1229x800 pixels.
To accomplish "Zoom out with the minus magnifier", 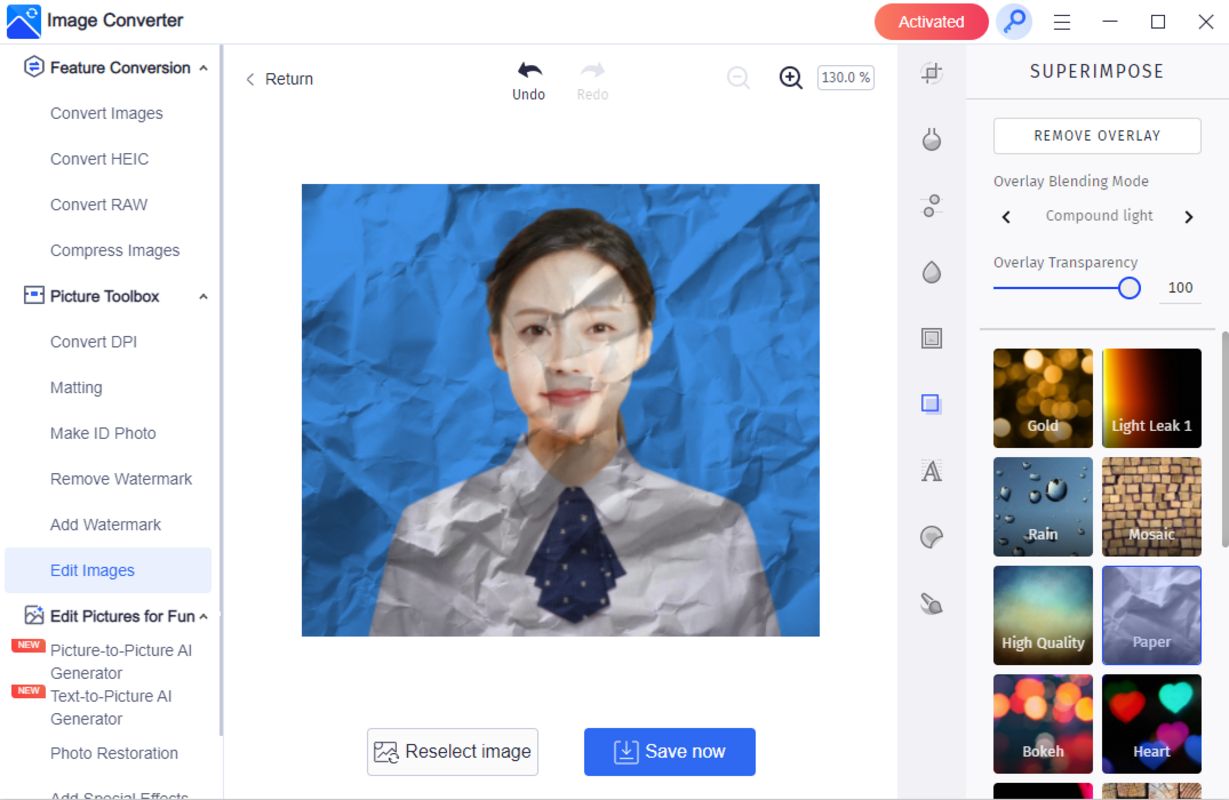I will point(739,78).
